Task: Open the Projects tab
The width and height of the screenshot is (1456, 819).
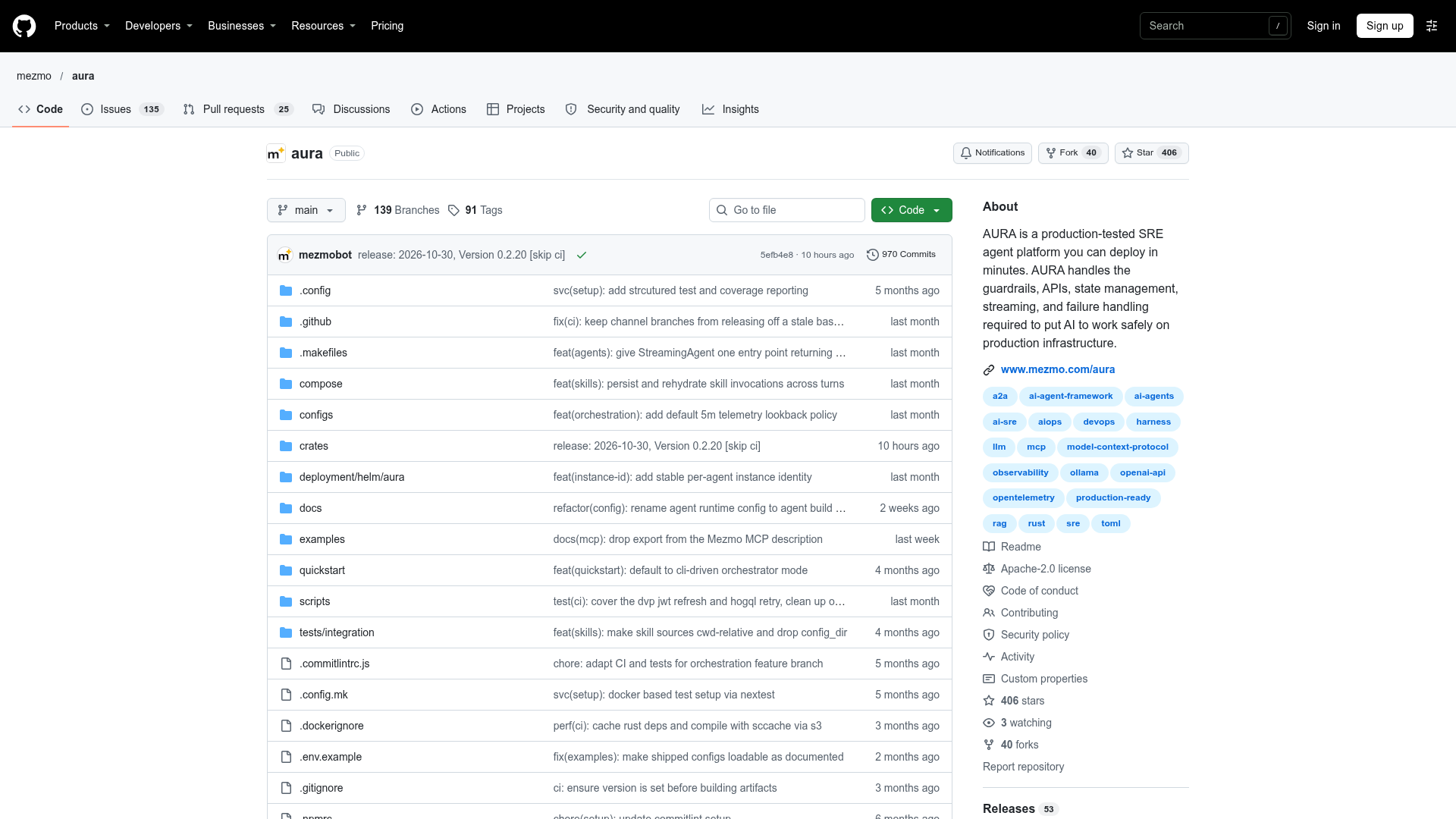Action: point(516,109)
